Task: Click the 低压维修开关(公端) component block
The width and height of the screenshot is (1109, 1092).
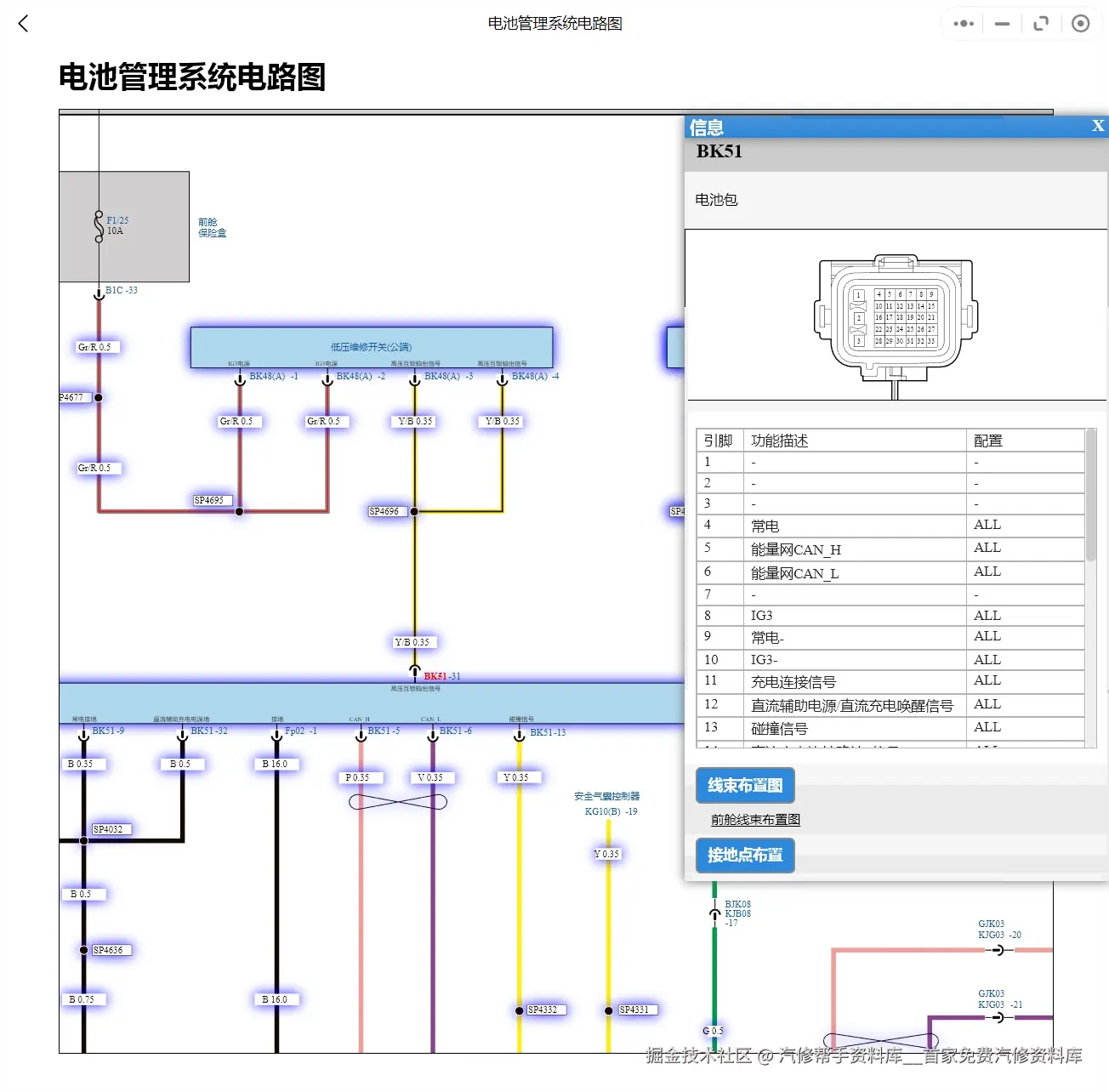Action: click(x=372, y=346)
